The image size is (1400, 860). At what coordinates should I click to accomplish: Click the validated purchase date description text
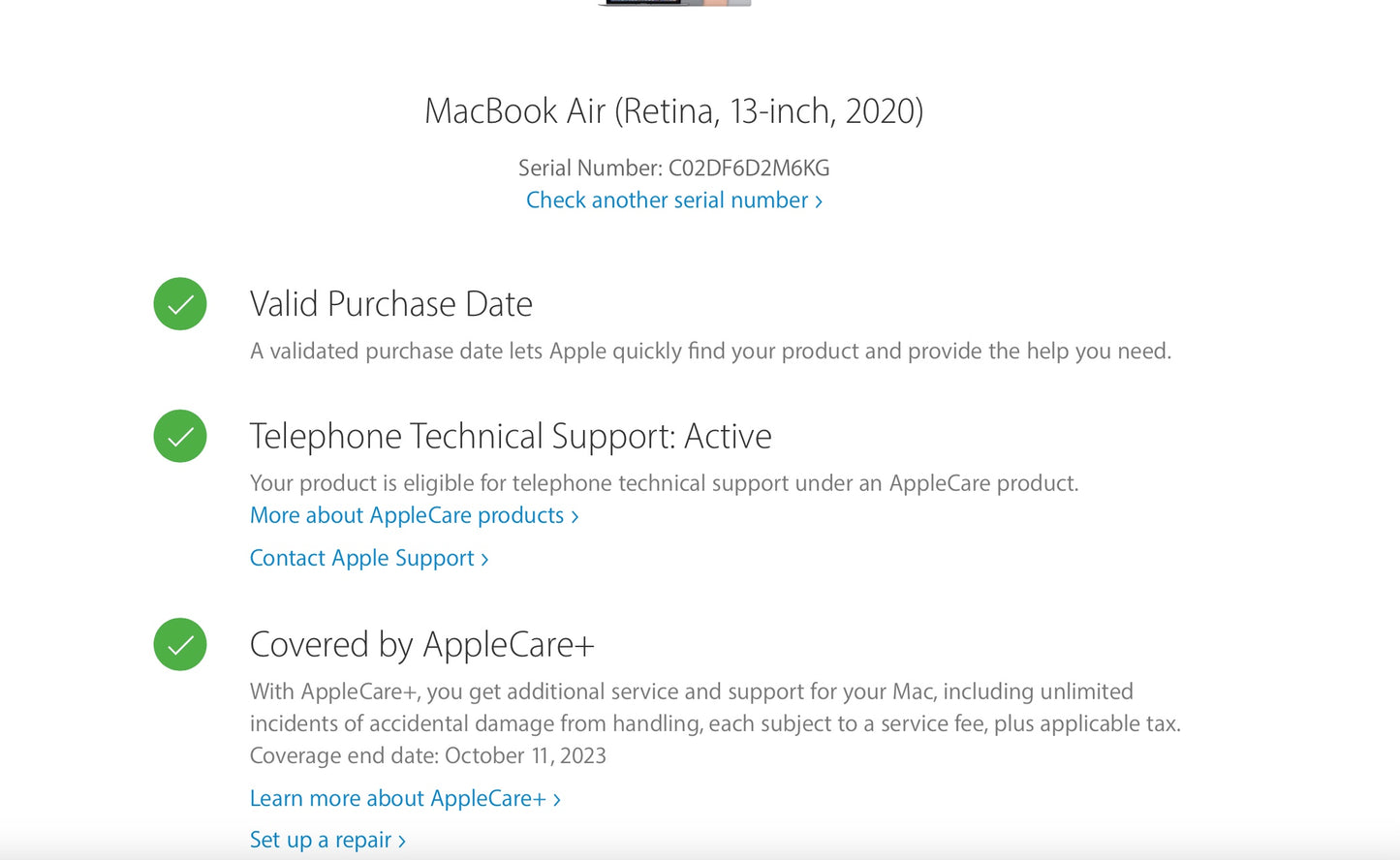coord(710,351)
